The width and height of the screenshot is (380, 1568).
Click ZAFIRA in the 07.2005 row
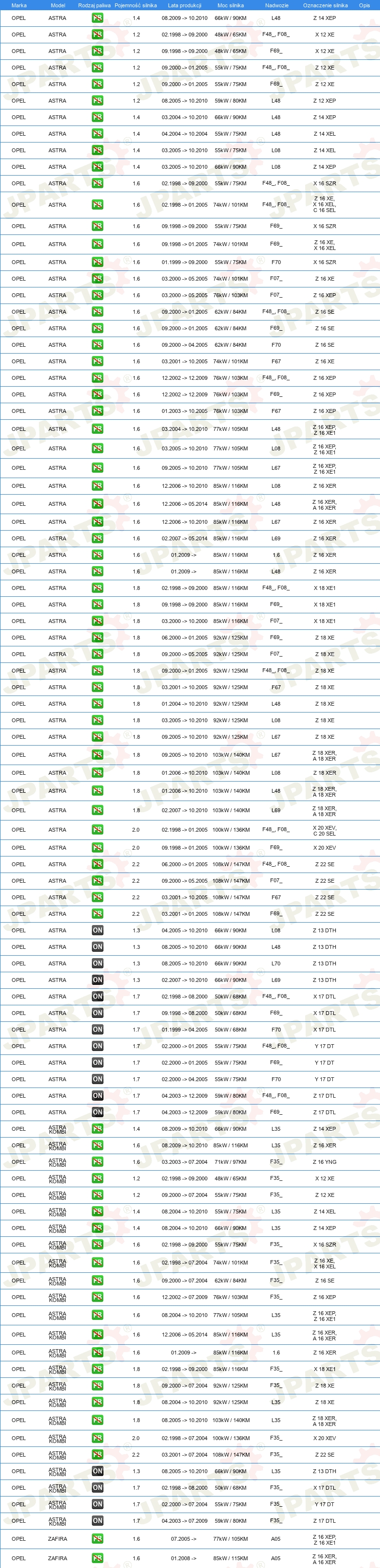pos(58,1538)
